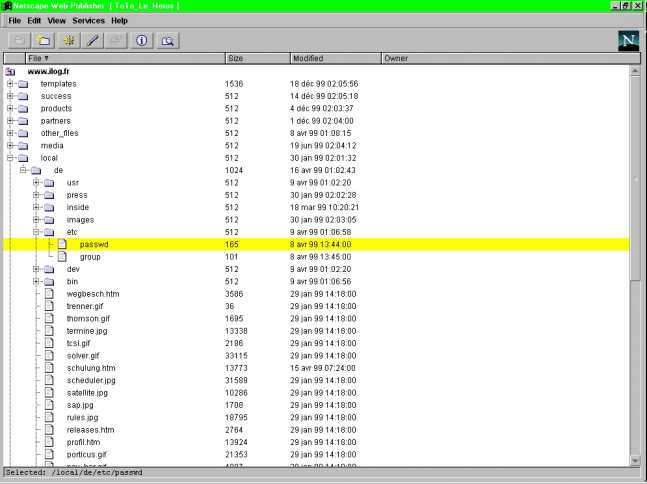Screen dimensions: 647x484
Task: Click the blue info toolbar icon
Action: tap(142, 40)
